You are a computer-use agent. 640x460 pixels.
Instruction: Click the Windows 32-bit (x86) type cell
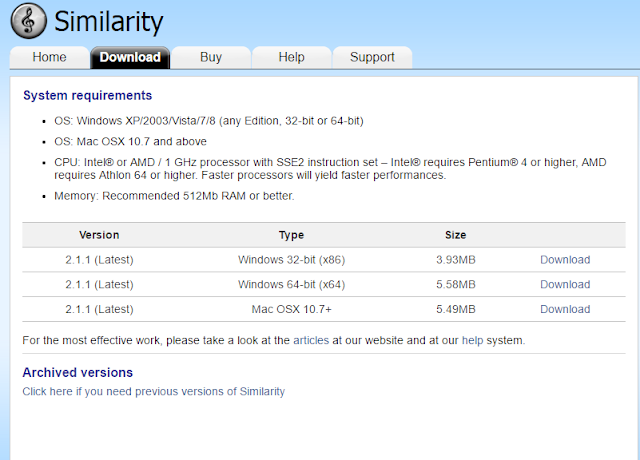[x=291, y=260]
